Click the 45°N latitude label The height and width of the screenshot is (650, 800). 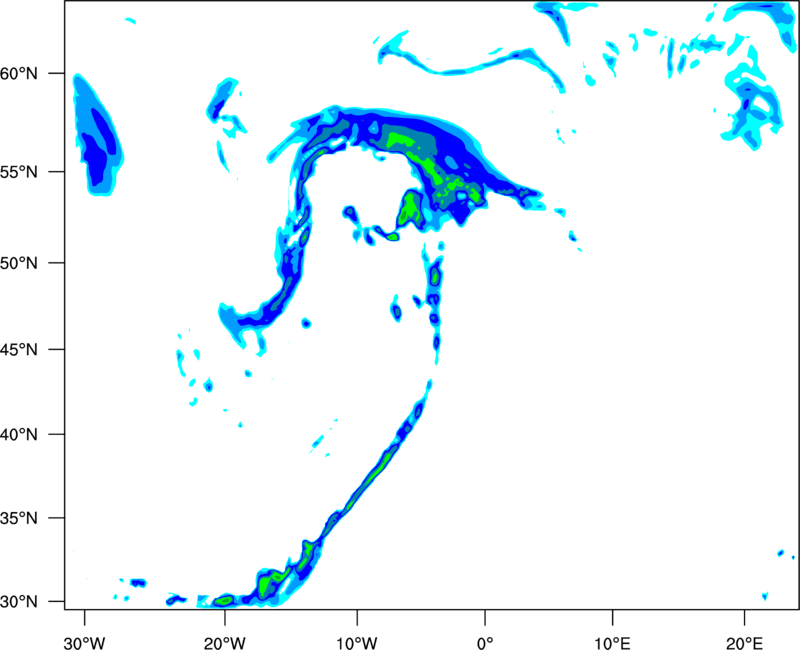point(19,350)
